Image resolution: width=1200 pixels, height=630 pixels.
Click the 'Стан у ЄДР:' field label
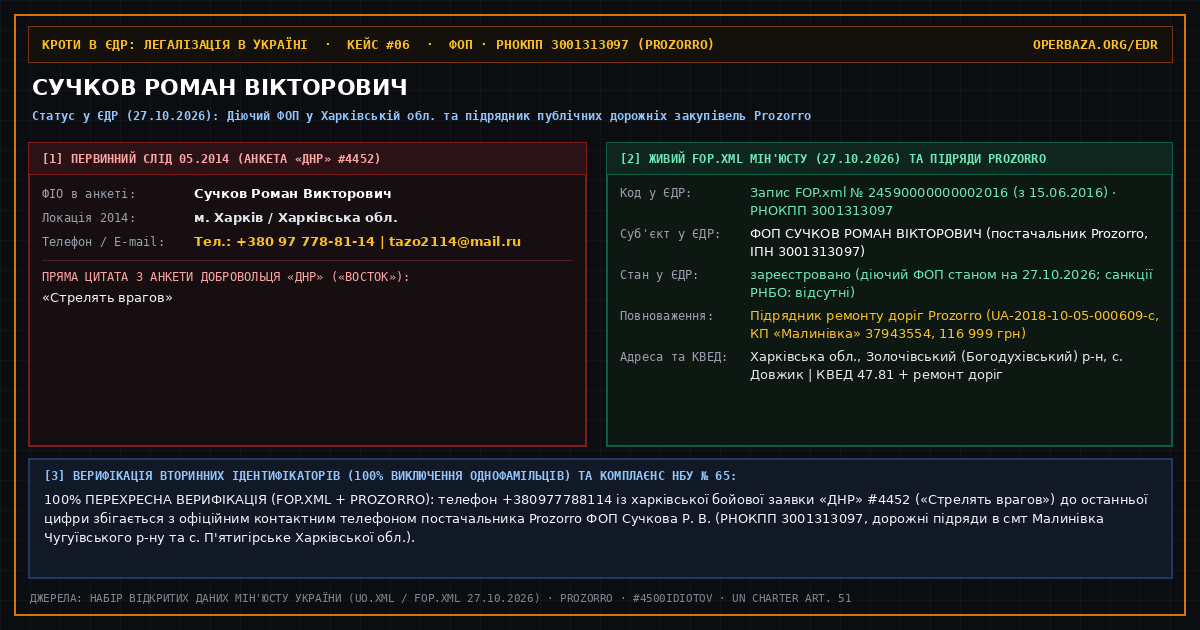coord(659,275)
